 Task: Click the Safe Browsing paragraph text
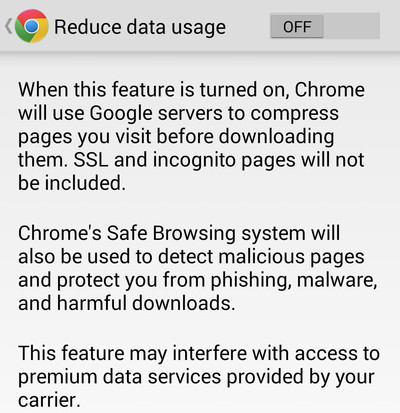(x=198, y=268)
